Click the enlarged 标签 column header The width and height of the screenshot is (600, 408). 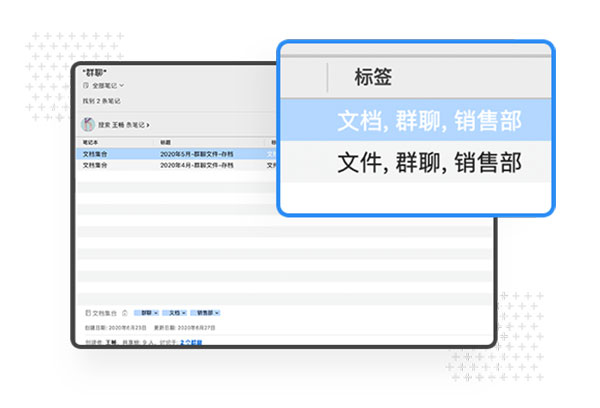coord(372,76)
